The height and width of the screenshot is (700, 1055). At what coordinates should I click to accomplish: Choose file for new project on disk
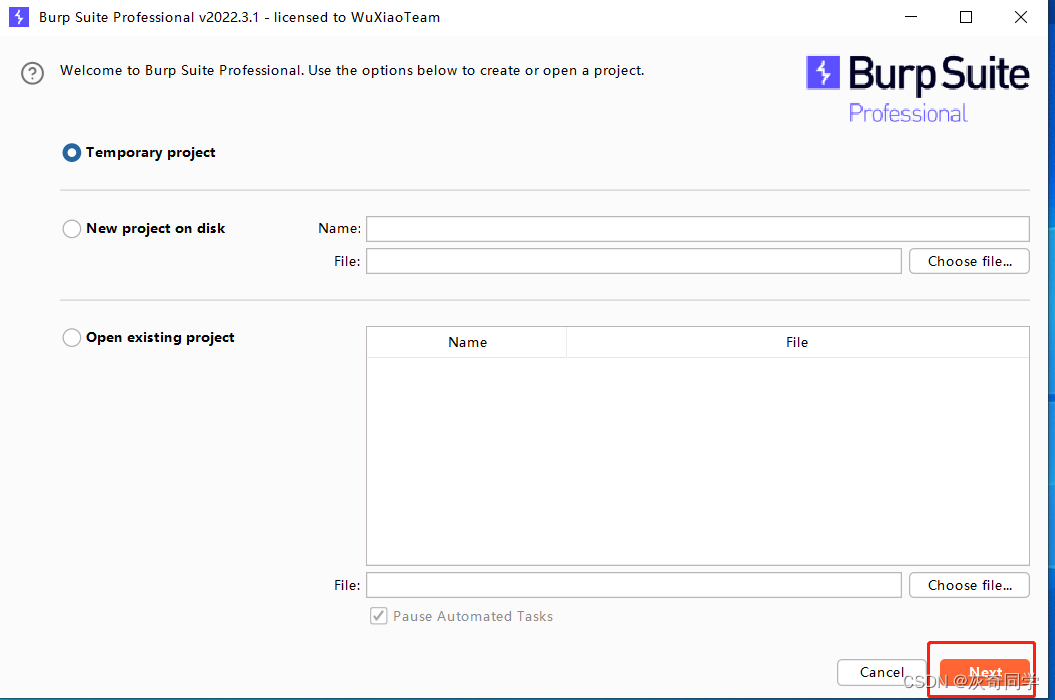click(x=970, y=261)
